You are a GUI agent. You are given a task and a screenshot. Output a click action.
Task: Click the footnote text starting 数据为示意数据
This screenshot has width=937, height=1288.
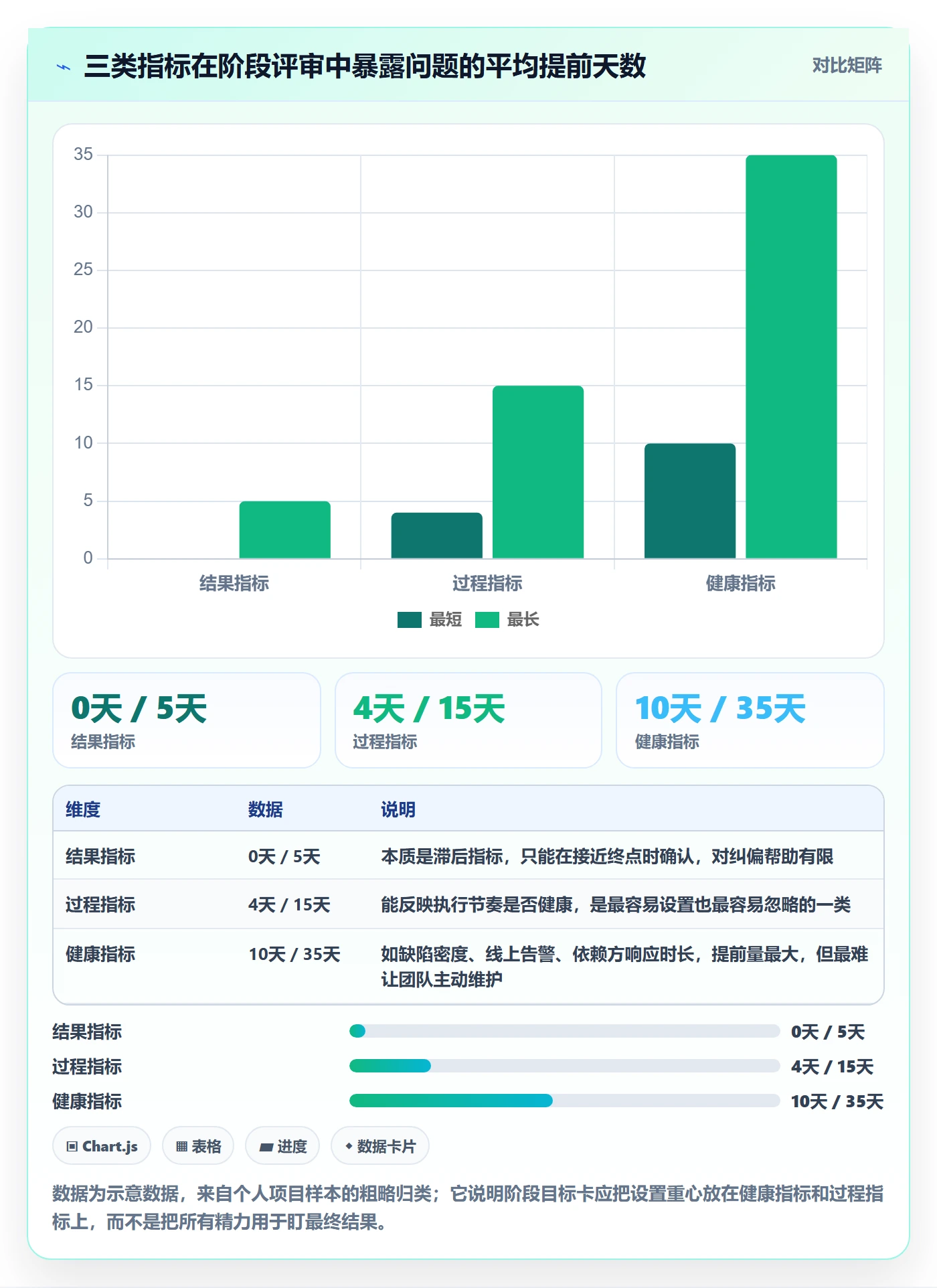click(468, 1208)
